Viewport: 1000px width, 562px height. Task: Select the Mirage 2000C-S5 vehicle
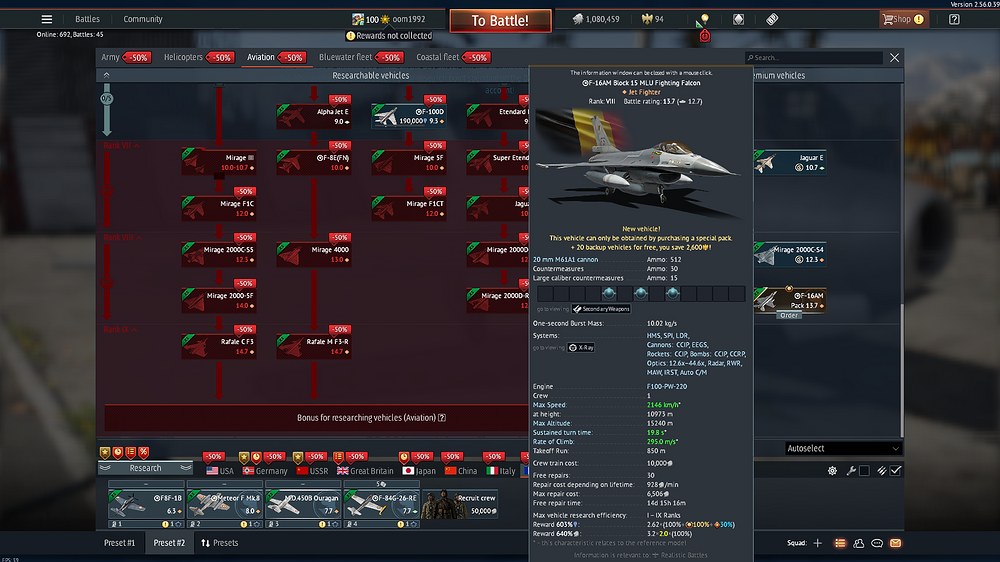tap(219, 254)
